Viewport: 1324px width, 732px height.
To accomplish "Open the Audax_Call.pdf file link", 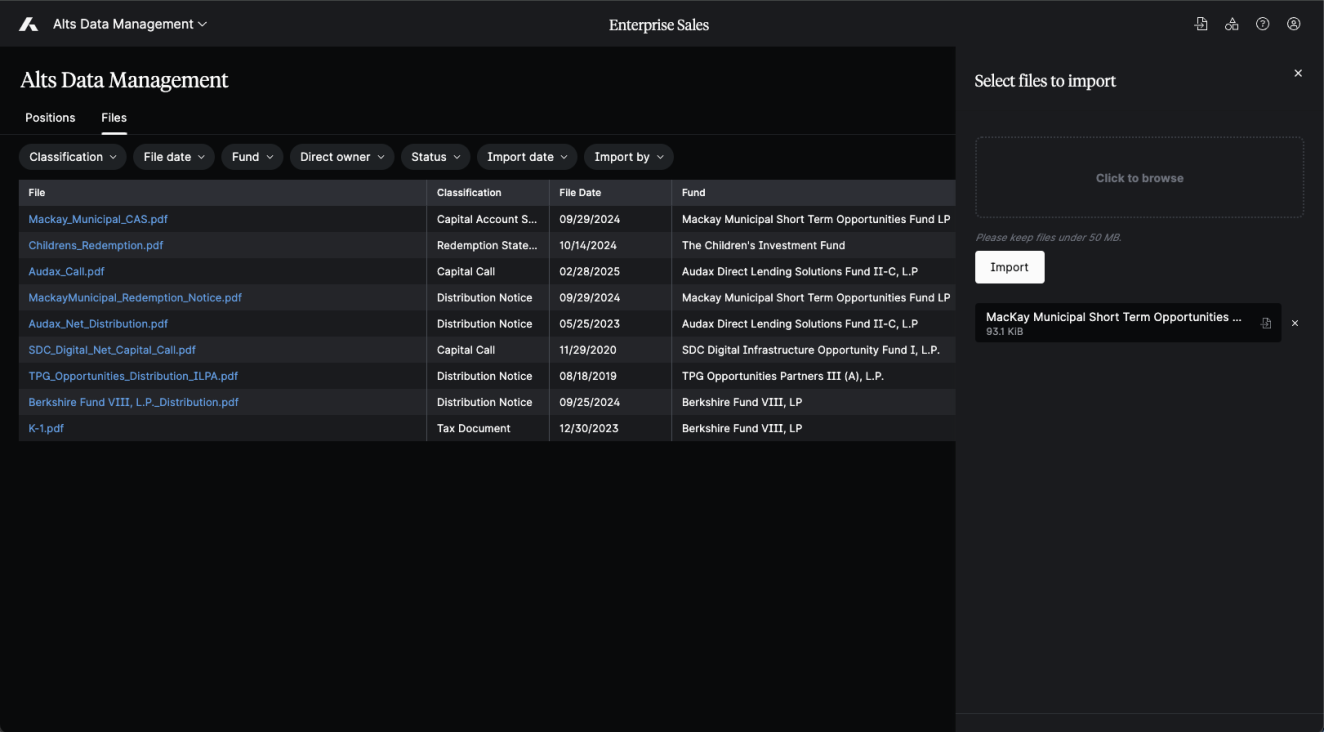I will pos(66,271).
